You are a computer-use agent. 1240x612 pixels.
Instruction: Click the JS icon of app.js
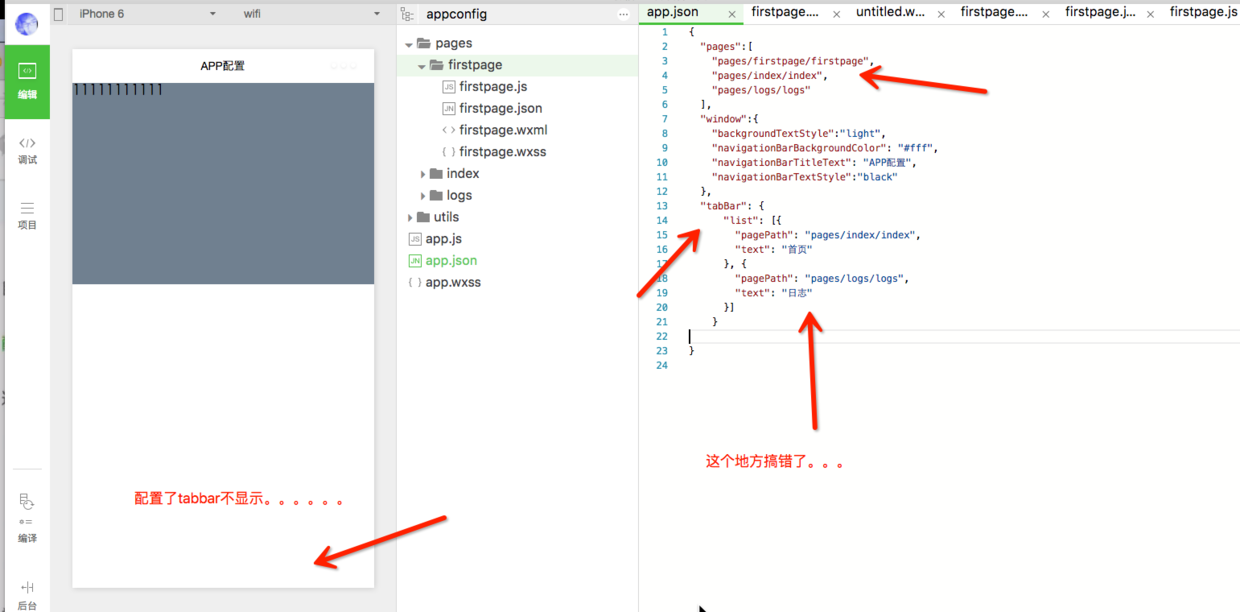pyautogui.click(x=415, y=239)
